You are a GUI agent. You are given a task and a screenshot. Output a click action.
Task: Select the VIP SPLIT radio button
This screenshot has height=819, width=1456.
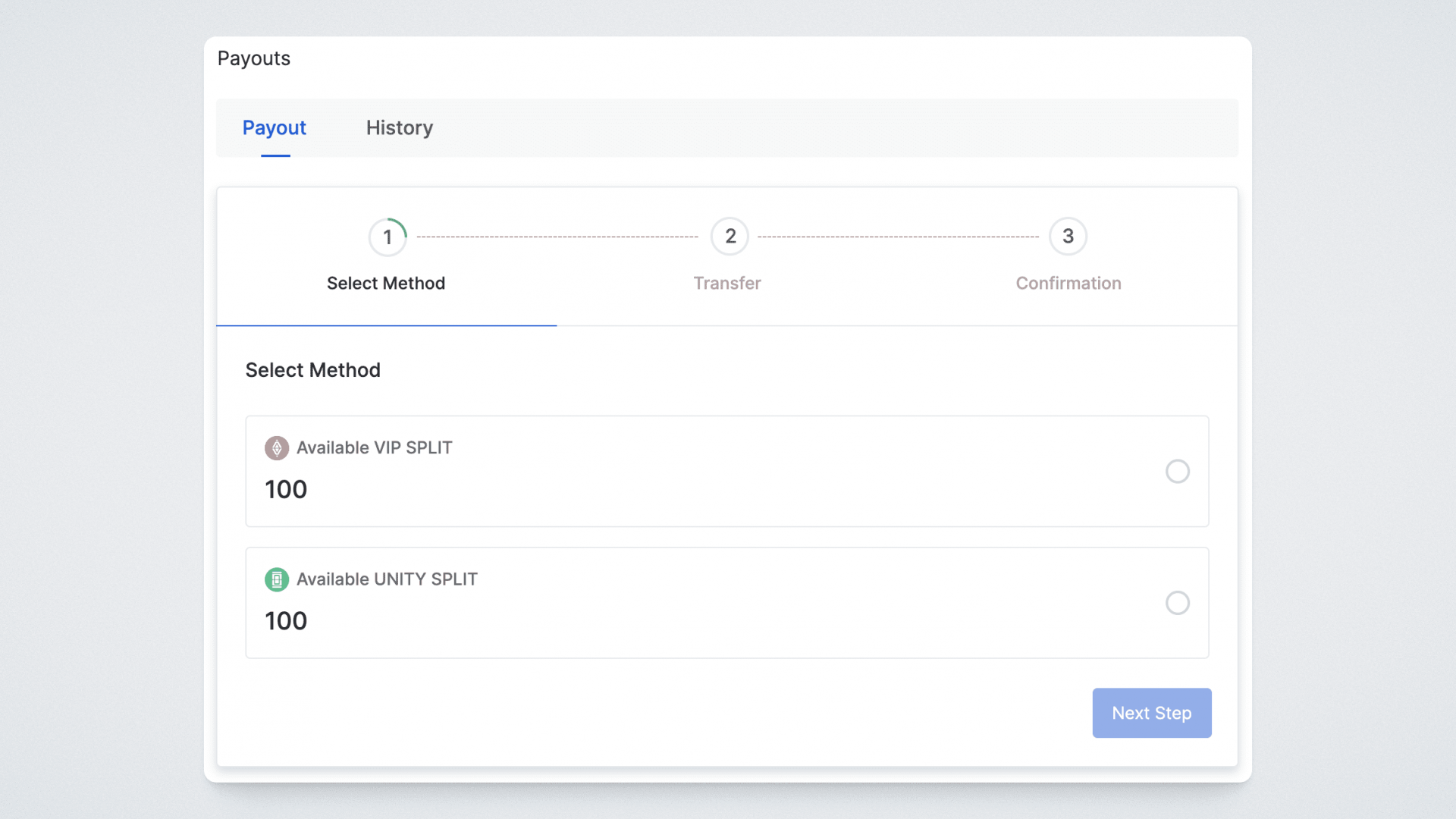coord(1177,472)
